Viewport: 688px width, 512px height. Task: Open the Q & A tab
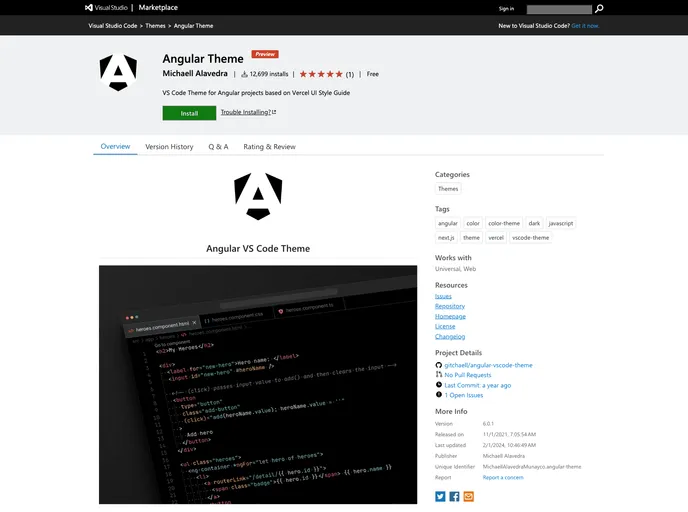(x=218, y=147)
